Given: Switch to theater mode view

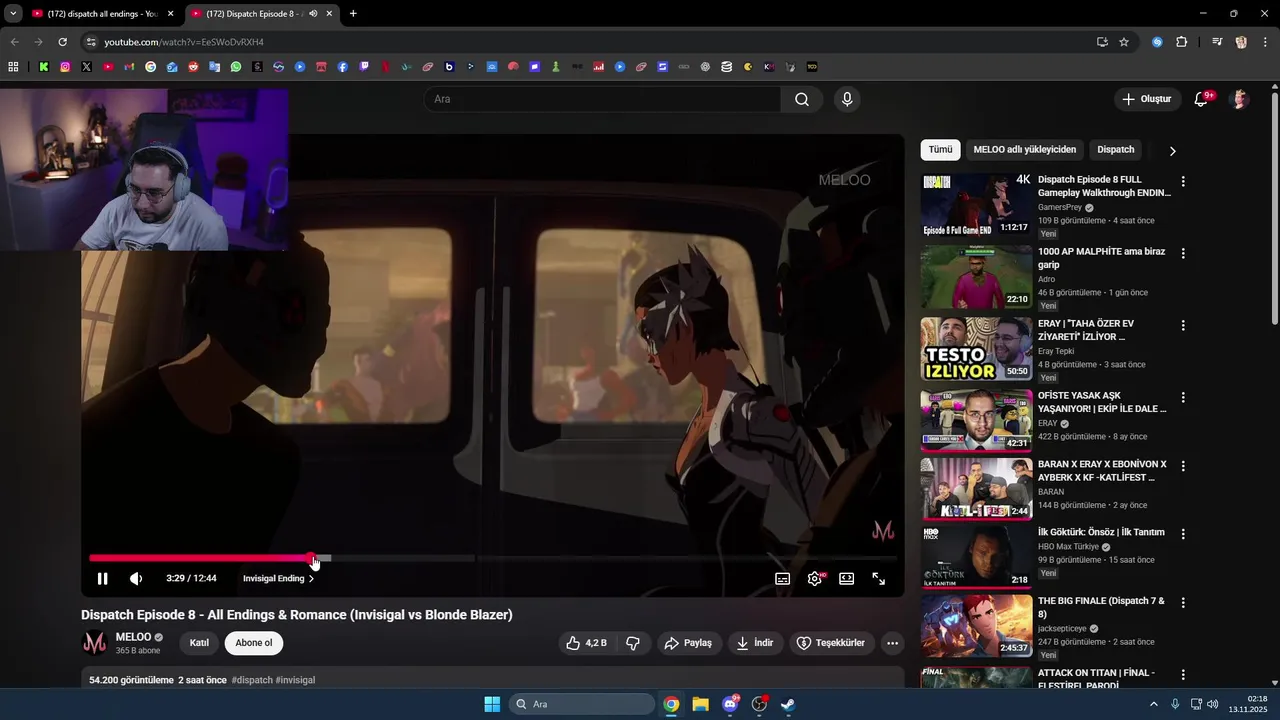Looking at the screenshot, I should [847, 579].
